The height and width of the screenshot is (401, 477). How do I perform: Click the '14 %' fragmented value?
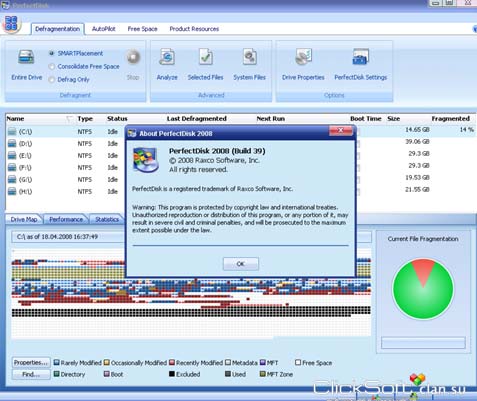[467, 129]
